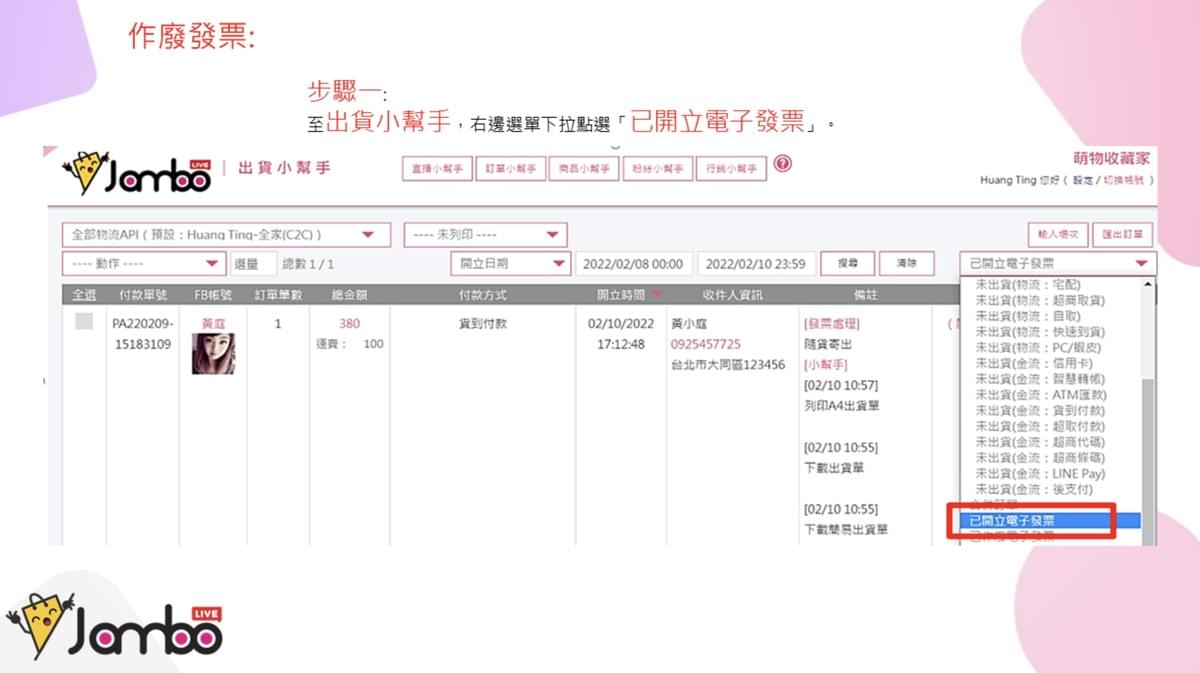This screenshot has width=1200, height=673.
Task: Click the 搜尋 search button
Action: pyautogui.click(x=847, y=263)
